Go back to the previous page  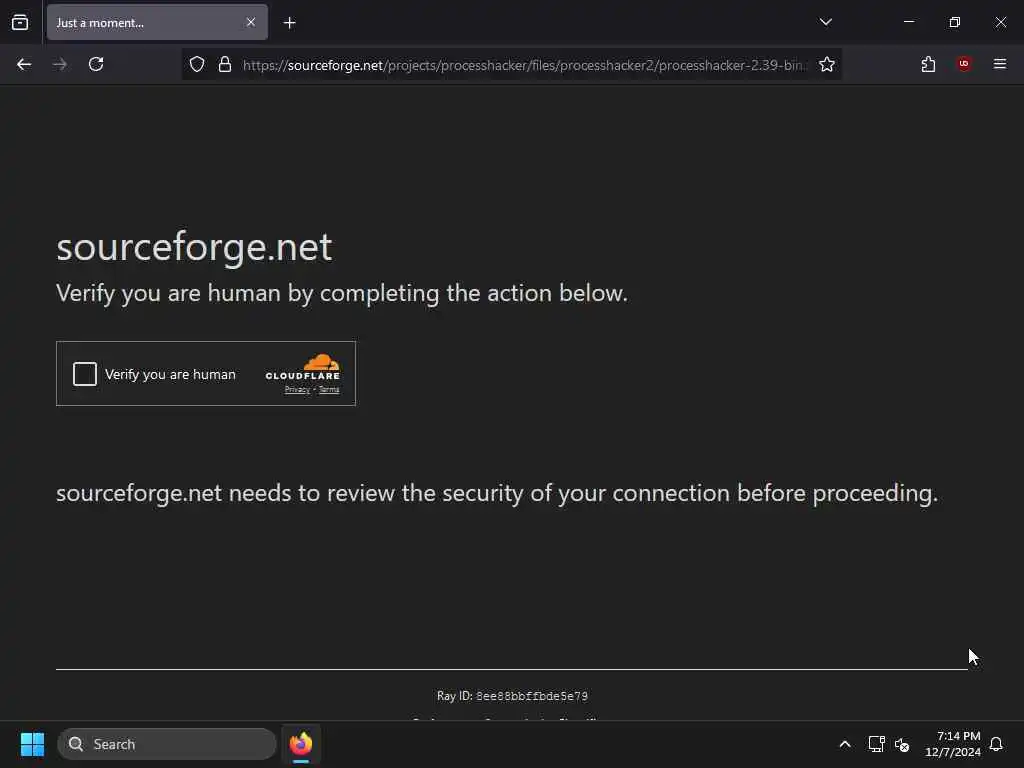pyautogui.click(x=24, y=64)
